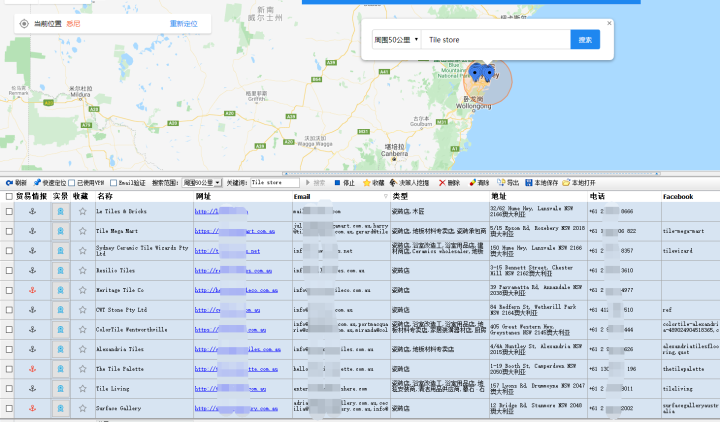Click the 删除 red X delete button
The image size is (720, 422).
pyautogui.click(x=449, y=183)
